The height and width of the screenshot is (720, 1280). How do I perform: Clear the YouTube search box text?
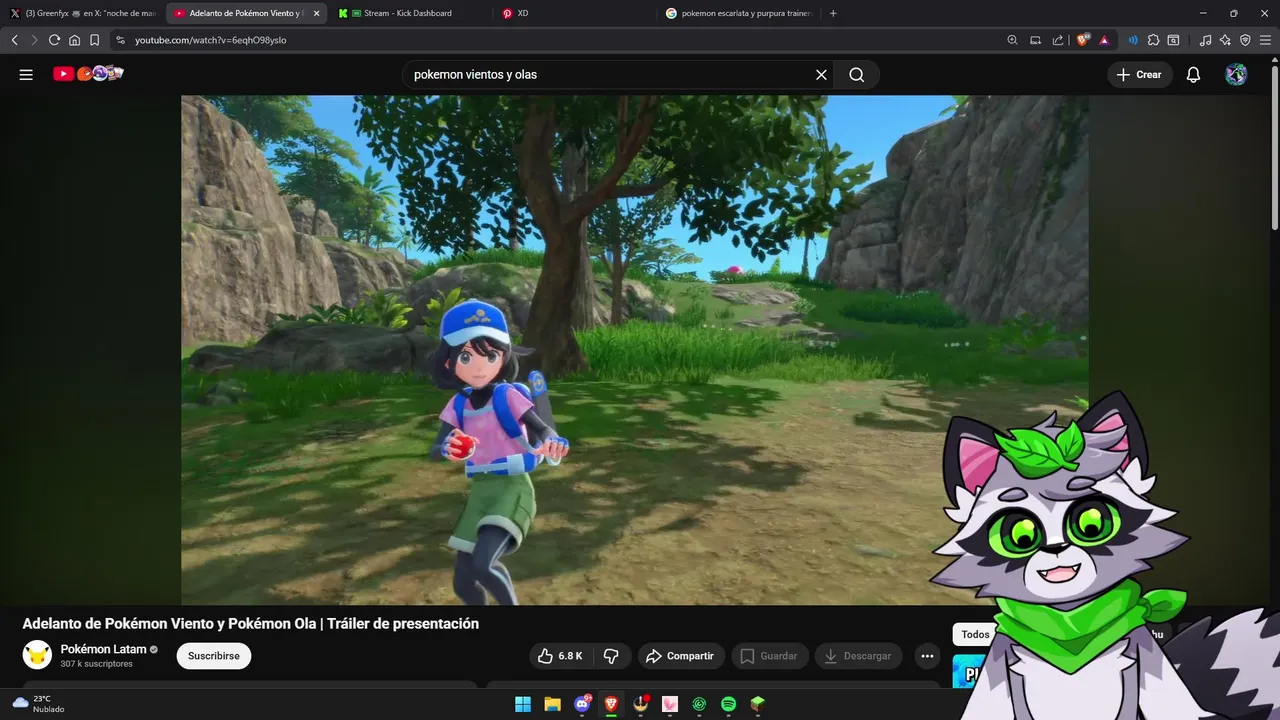821,75
